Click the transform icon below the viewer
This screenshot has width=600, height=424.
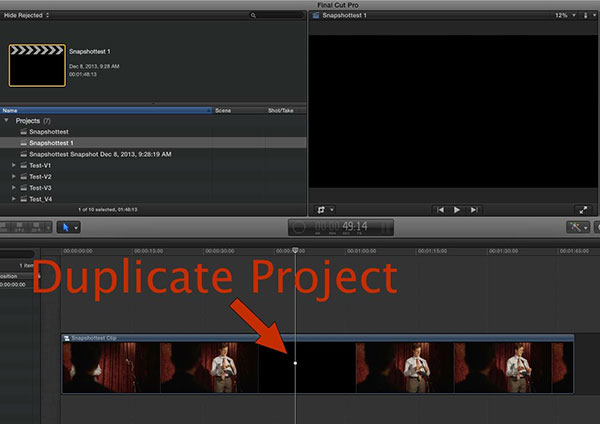321,210
